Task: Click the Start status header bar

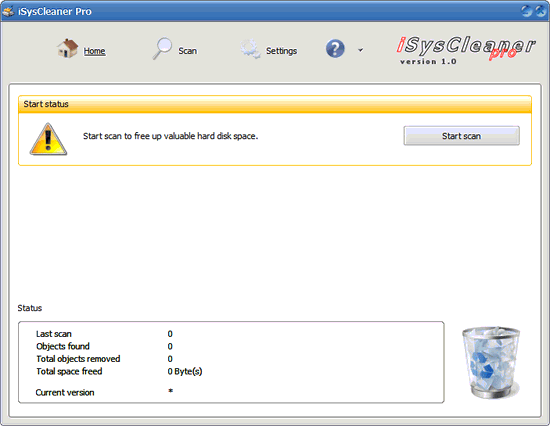Action: pos(275,104)
